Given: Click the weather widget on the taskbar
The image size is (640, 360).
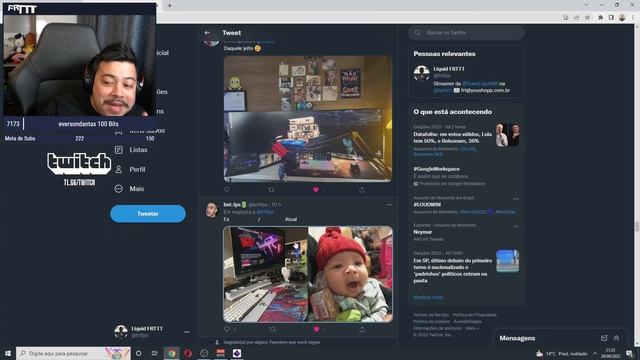Looking at the screenshot, I should (562, 353).
